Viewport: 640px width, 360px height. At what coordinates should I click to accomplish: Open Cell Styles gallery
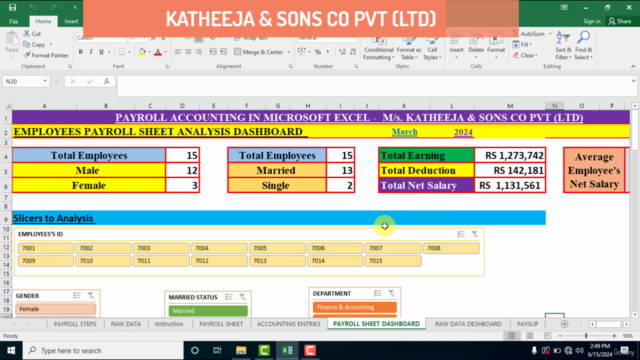click(432, 48)
